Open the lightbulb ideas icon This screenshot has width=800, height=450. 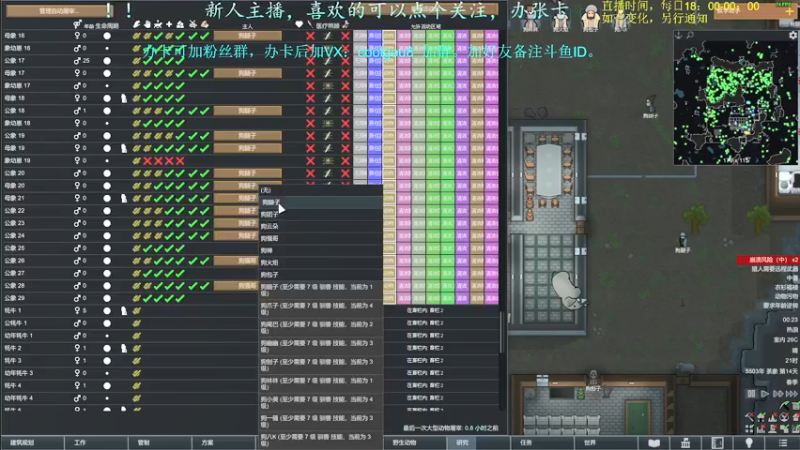749,443
